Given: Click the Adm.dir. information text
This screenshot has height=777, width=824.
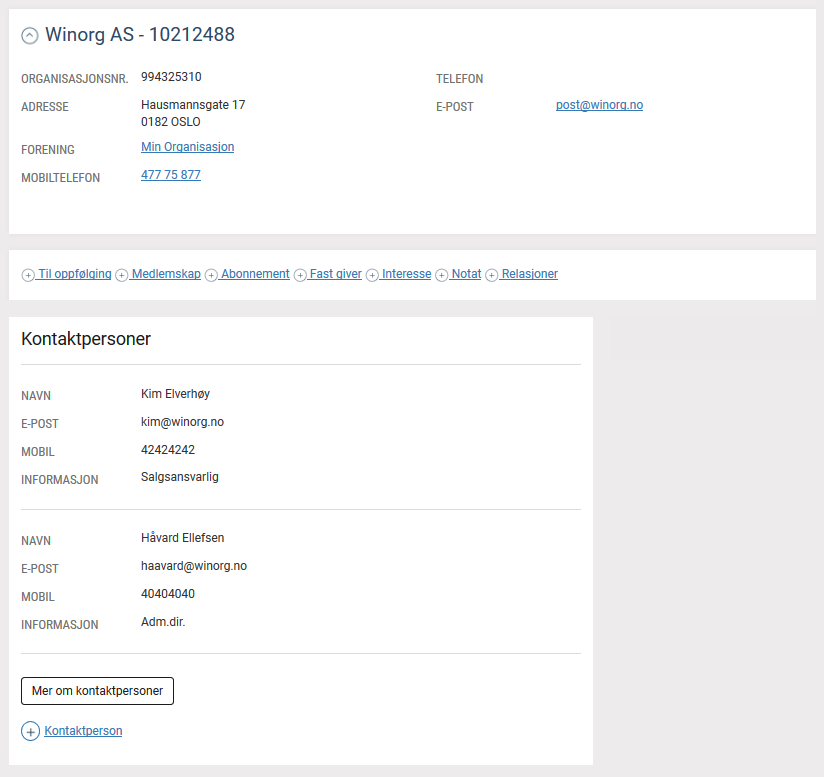Looking at the screenshot, I should pyautogui.click(x=163, y=622).
